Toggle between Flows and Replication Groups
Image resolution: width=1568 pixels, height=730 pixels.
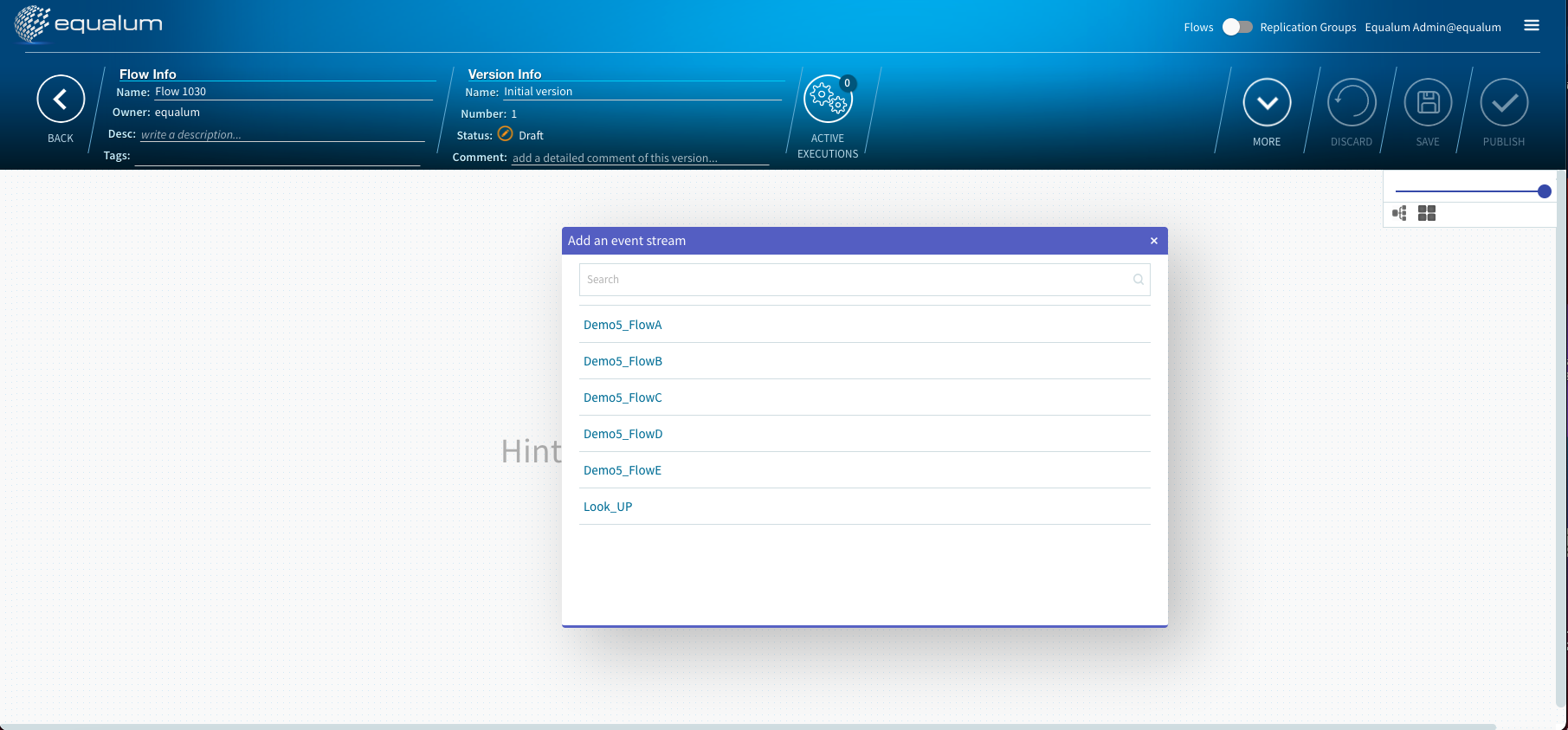click(x=1237, y=27)
